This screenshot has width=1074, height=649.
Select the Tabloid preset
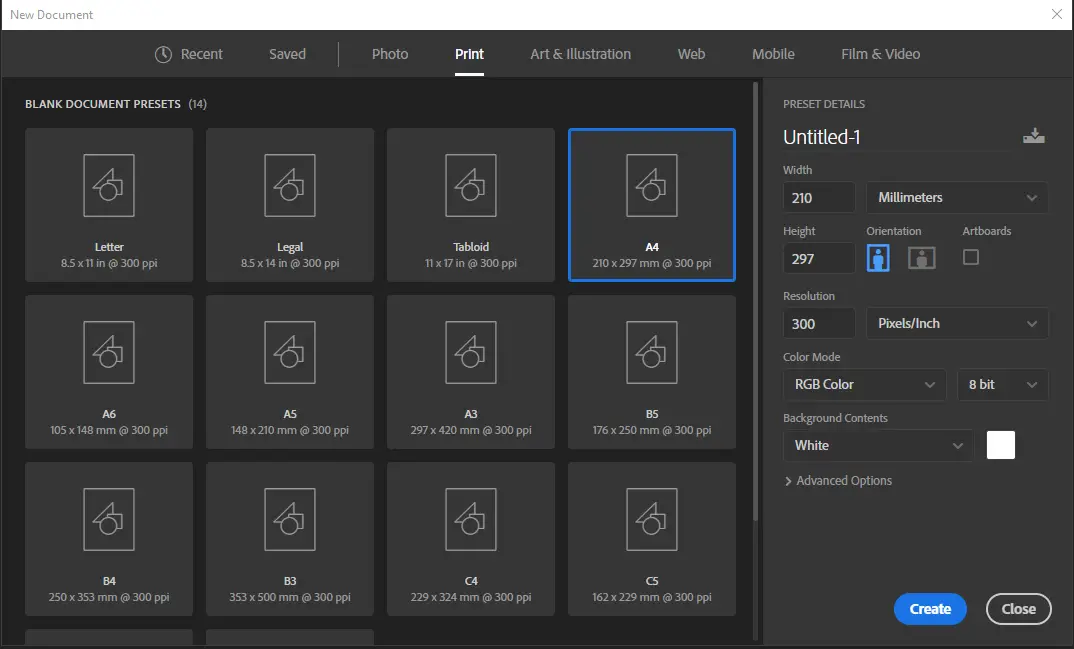coord(471,205)
